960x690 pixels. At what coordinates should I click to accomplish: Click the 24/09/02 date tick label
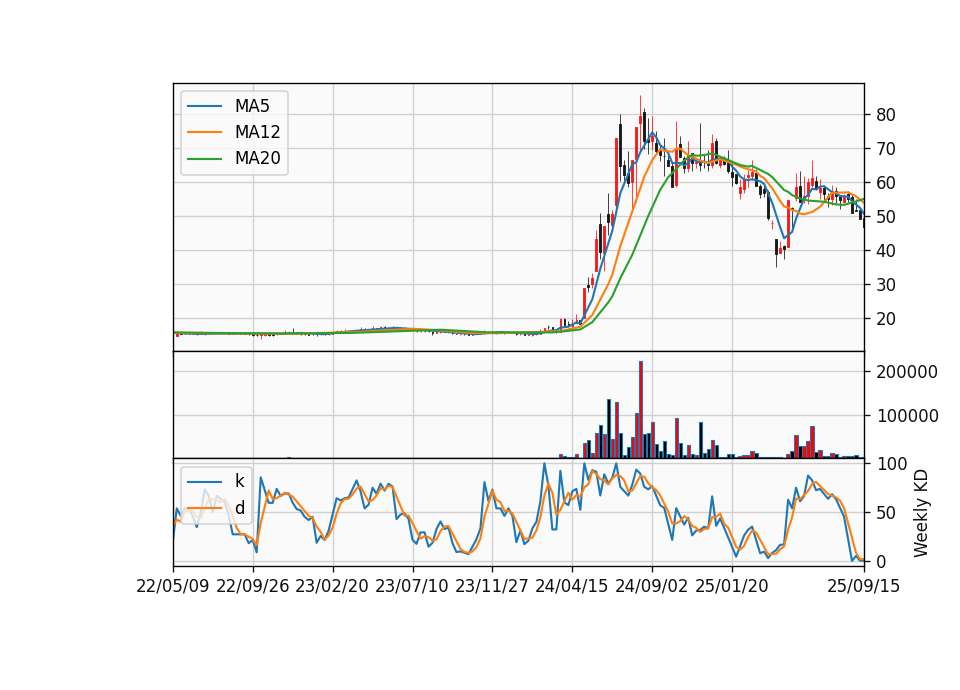(x=651, y=586)
